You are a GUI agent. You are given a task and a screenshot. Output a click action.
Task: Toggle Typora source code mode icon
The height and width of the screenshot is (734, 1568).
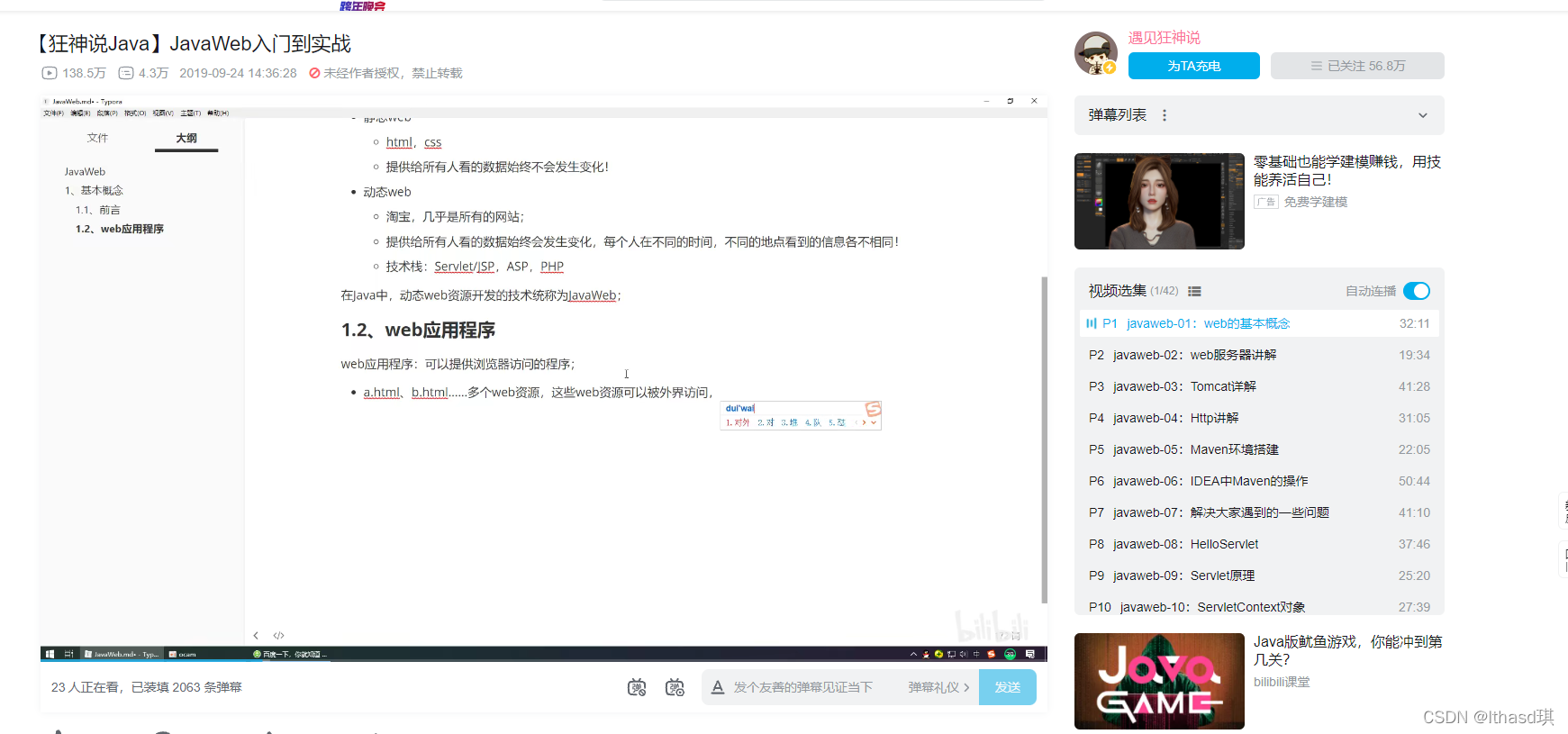pyautogui.click(x=278, y=636)
